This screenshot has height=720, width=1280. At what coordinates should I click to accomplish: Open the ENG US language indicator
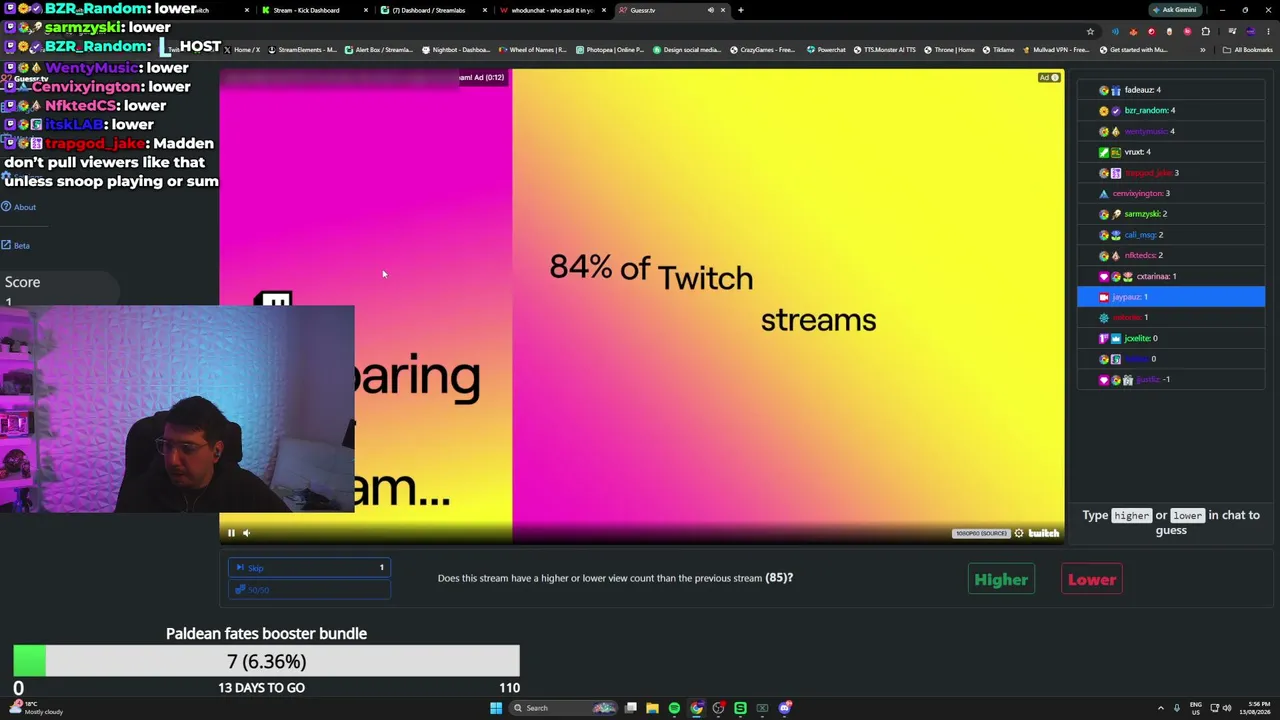point(1195,708)
